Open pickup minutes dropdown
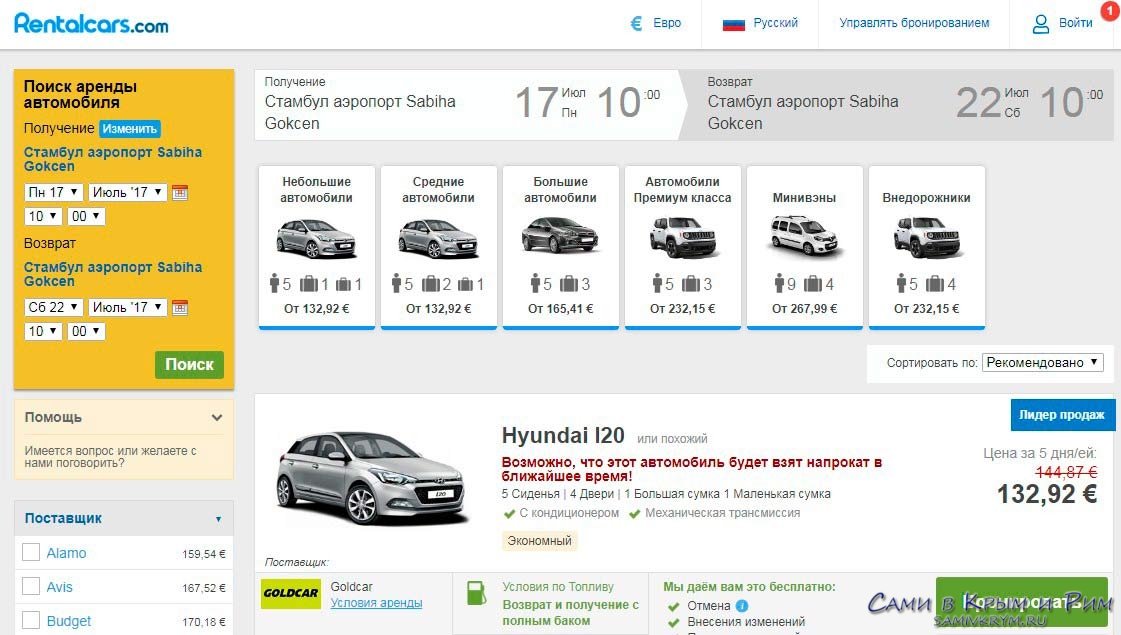 point(86,216)
